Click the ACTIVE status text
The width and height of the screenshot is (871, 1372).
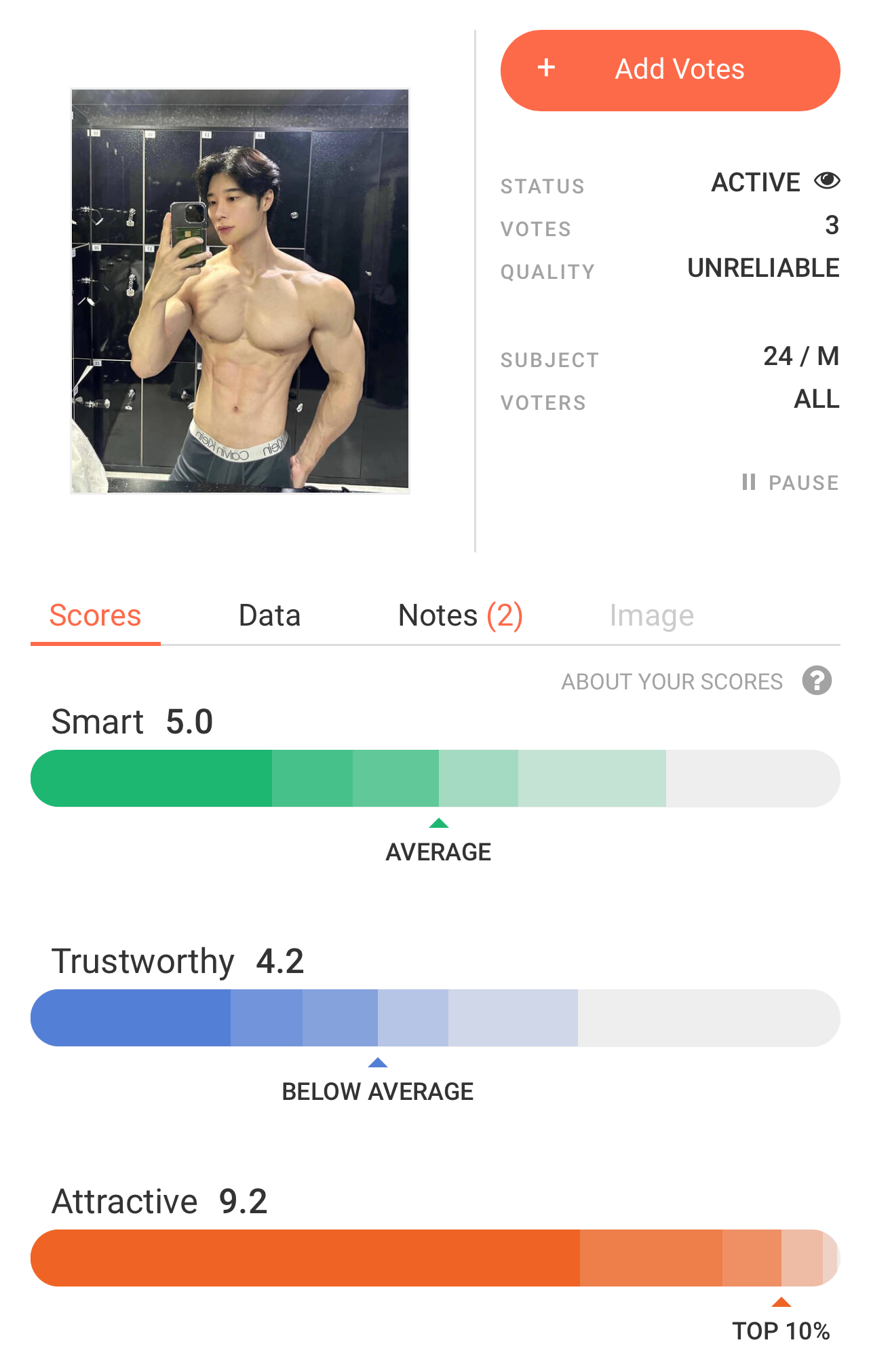point(755,182)
